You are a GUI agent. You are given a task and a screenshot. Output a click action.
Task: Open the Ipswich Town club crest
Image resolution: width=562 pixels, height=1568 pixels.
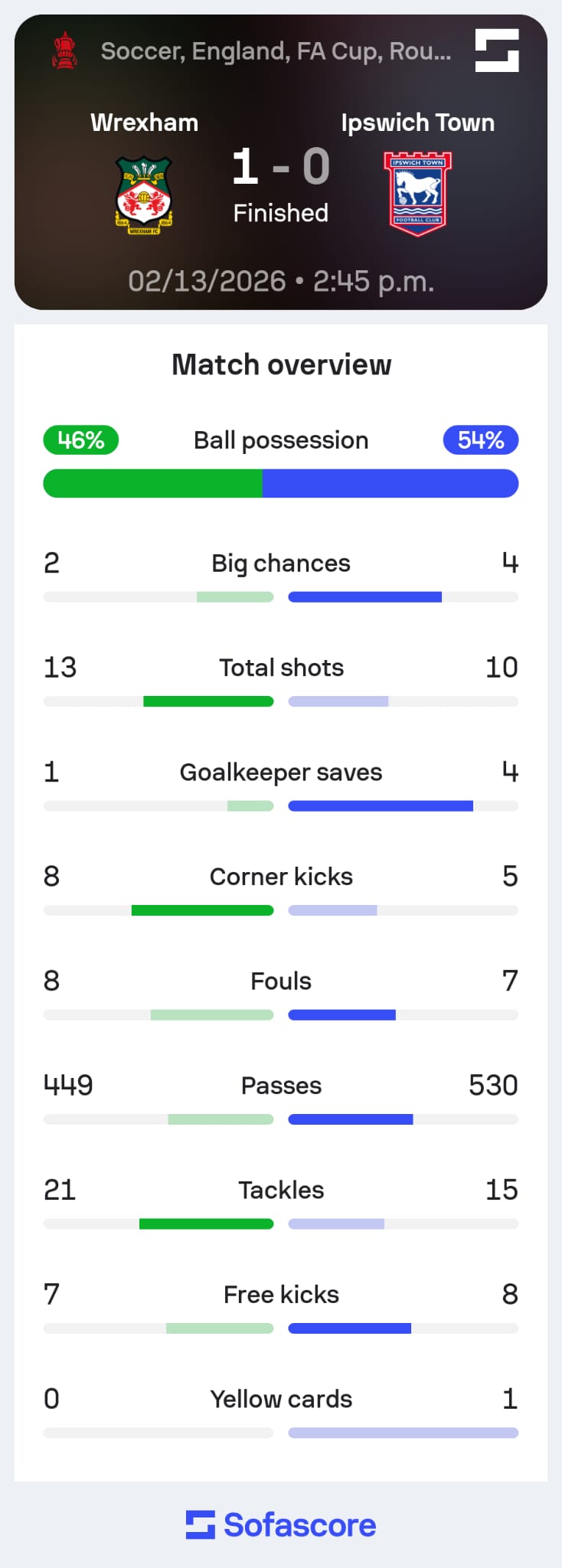coord(417,194)
